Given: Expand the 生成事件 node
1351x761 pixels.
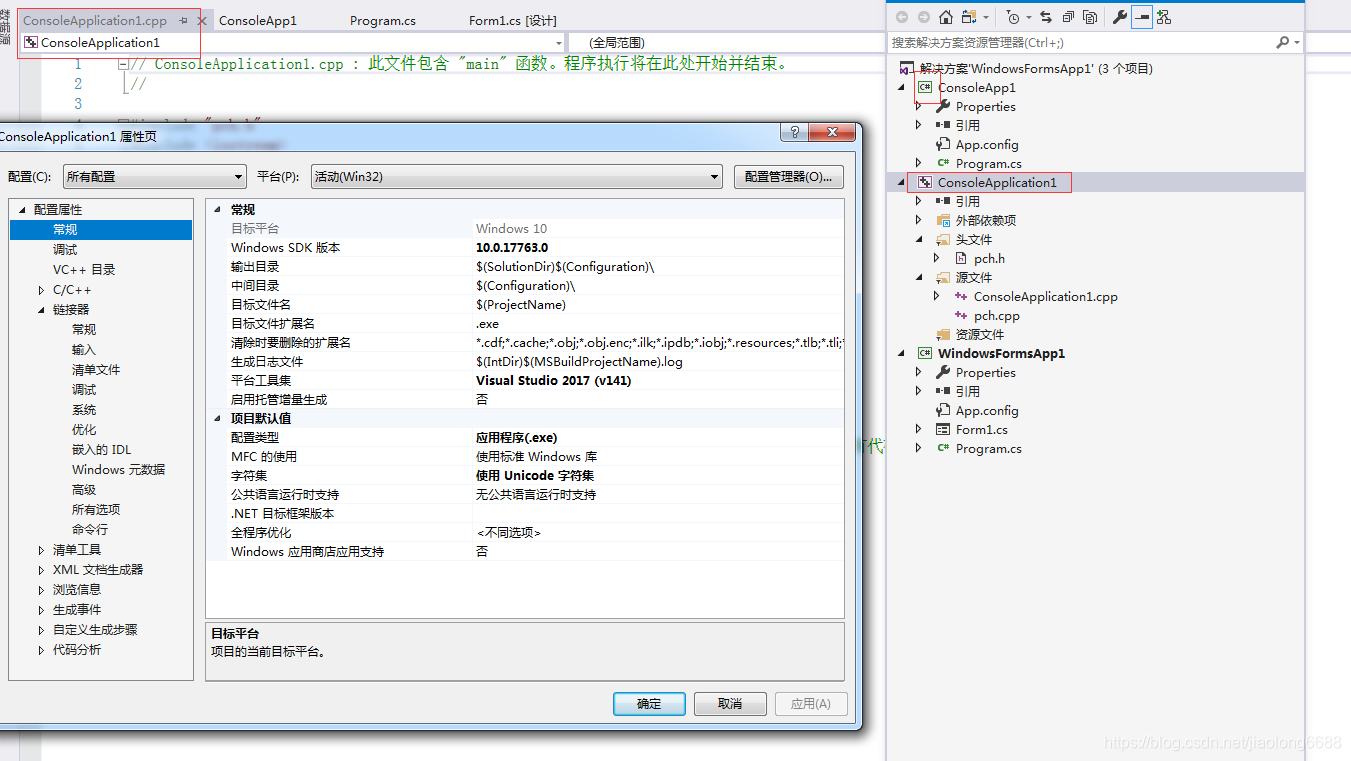Looking at the screenshot, I should pyautogui.click(x=41, y=609).
